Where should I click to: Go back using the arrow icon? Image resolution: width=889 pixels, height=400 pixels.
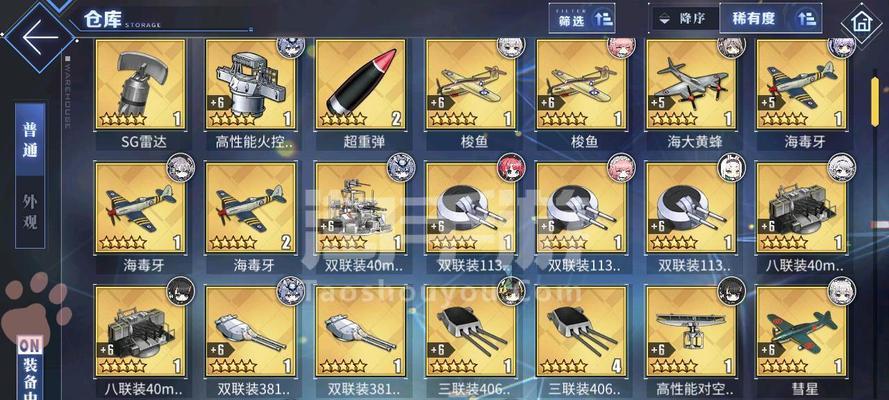39,37
